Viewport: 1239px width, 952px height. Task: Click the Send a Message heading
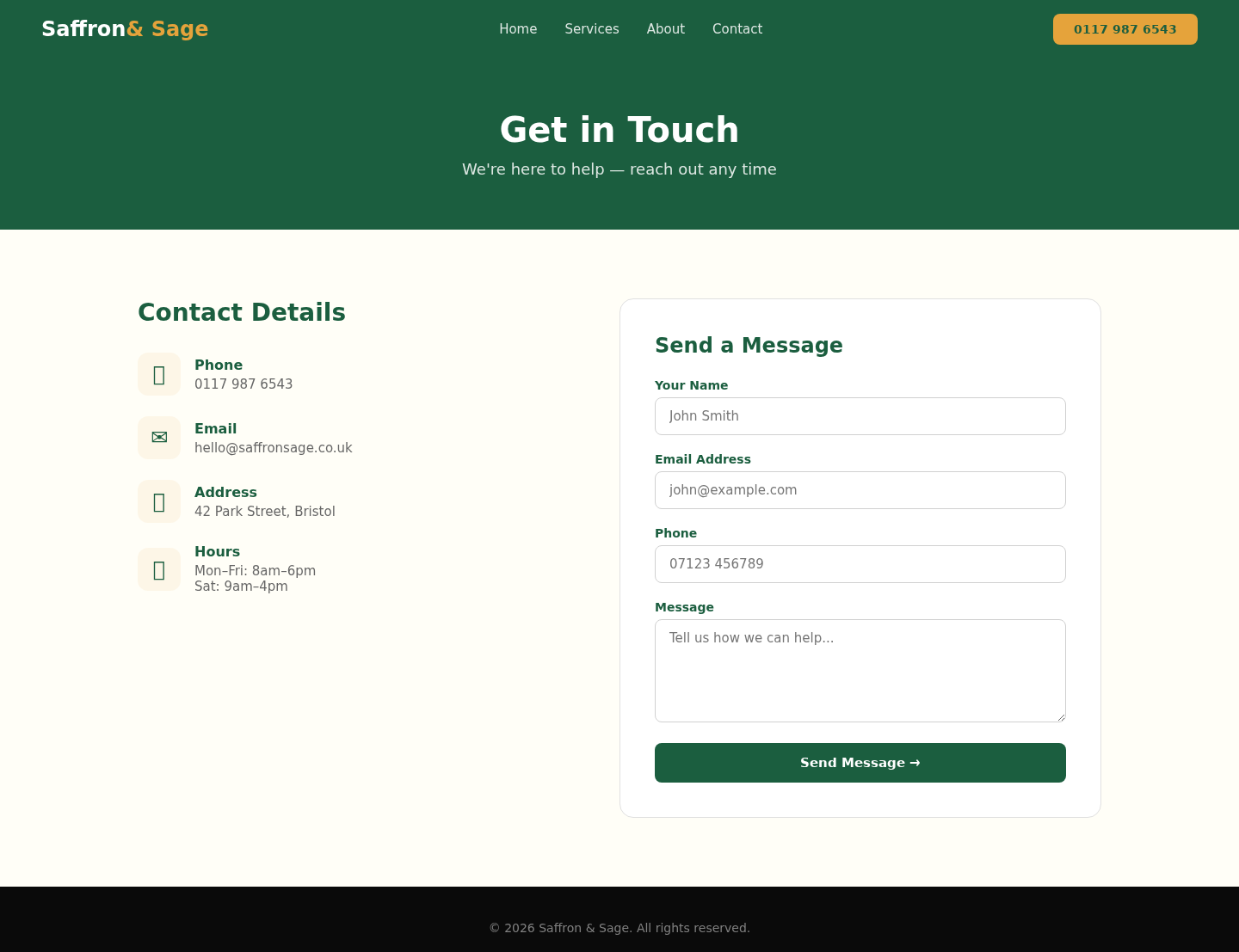(x=749, y=346)
